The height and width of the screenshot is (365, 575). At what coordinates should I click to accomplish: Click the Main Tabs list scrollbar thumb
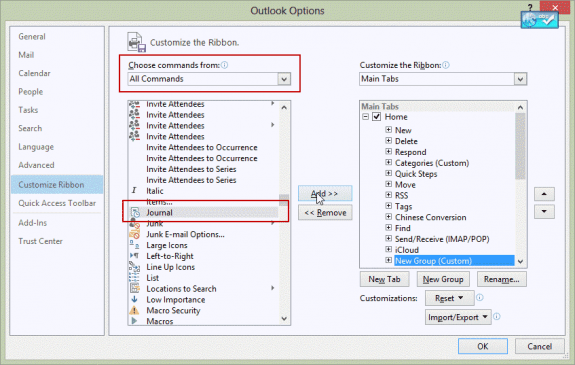[520, 146]
